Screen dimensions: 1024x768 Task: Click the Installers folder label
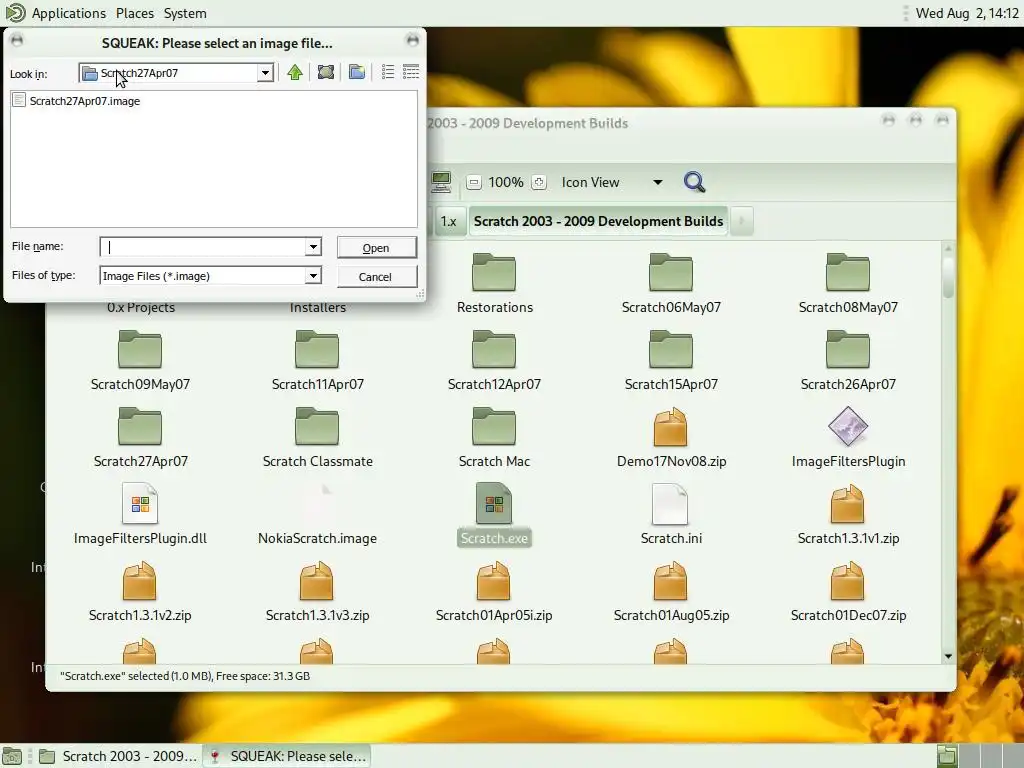(x=317, y=307)
